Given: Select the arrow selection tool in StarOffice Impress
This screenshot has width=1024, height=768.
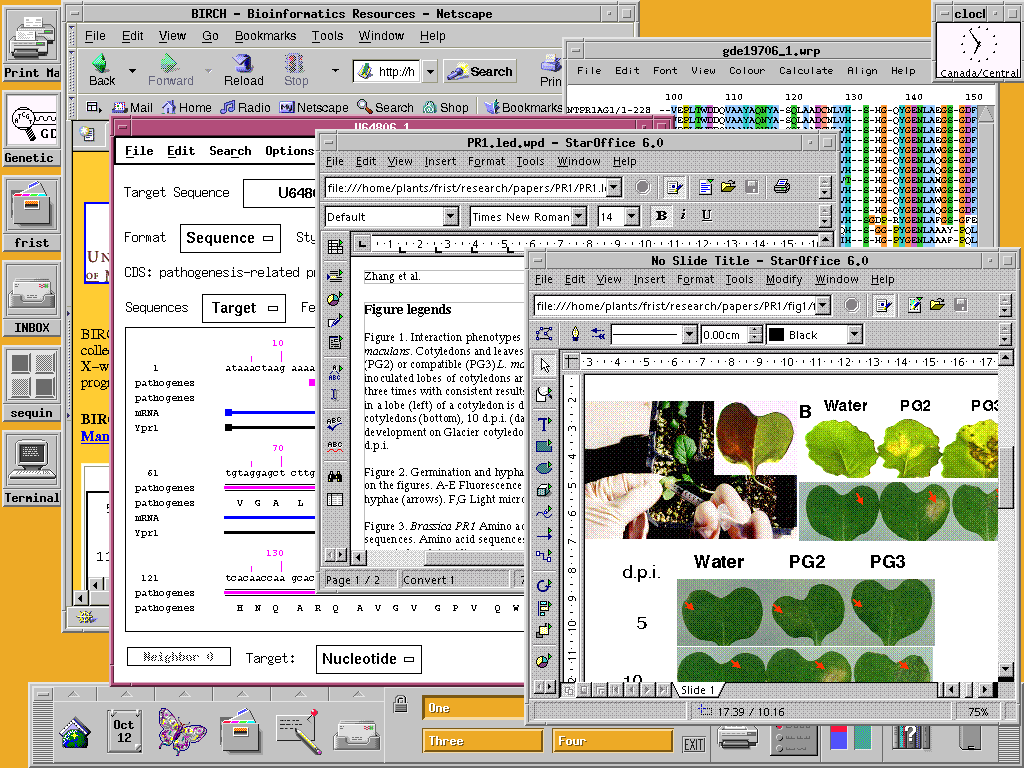Looking at the screenshot, I should pyautogui.click(x=544, y=365).
